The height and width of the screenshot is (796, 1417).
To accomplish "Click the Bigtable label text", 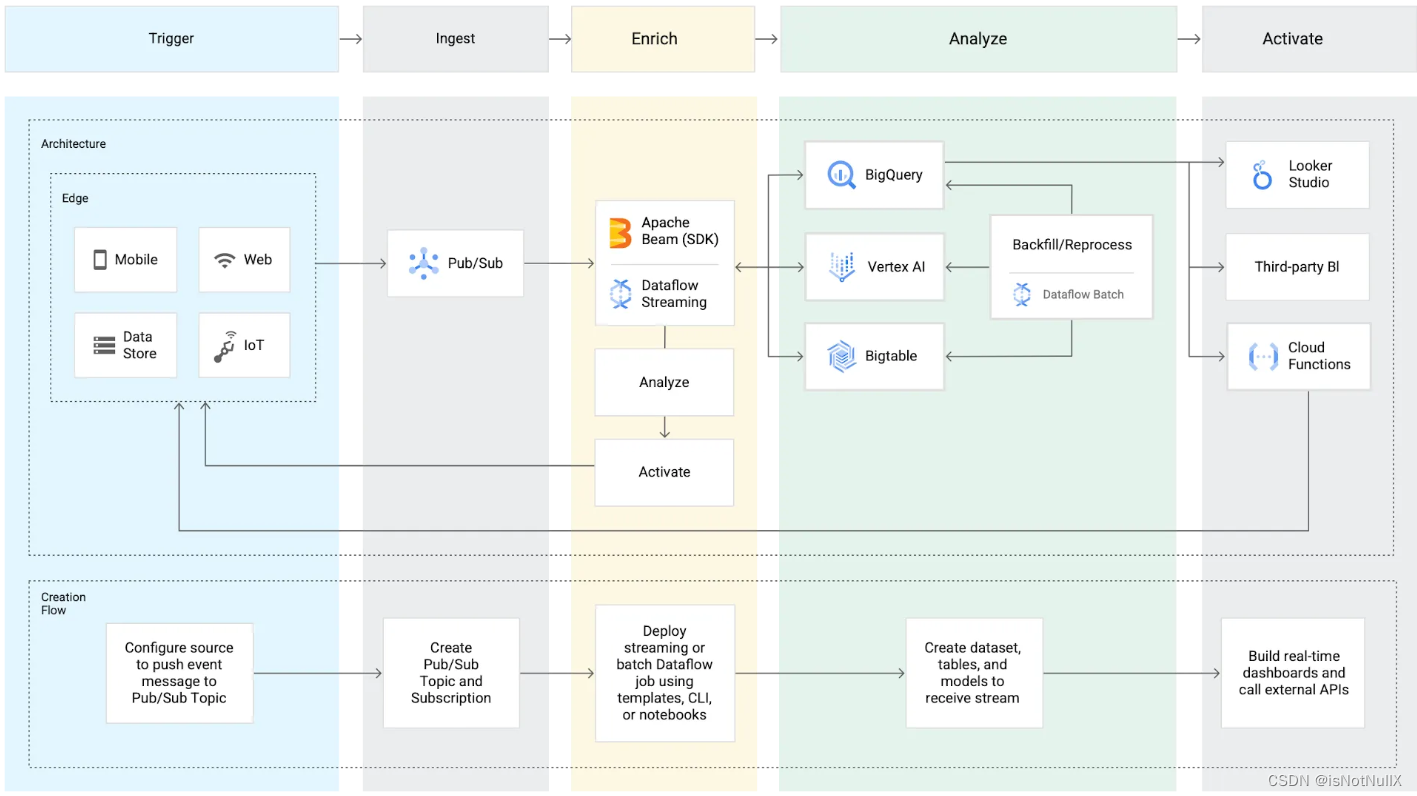I will point(891,356).
